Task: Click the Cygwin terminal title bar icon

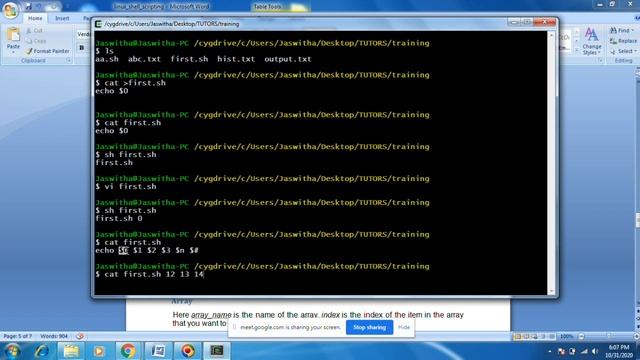Action: coord(98,24)
